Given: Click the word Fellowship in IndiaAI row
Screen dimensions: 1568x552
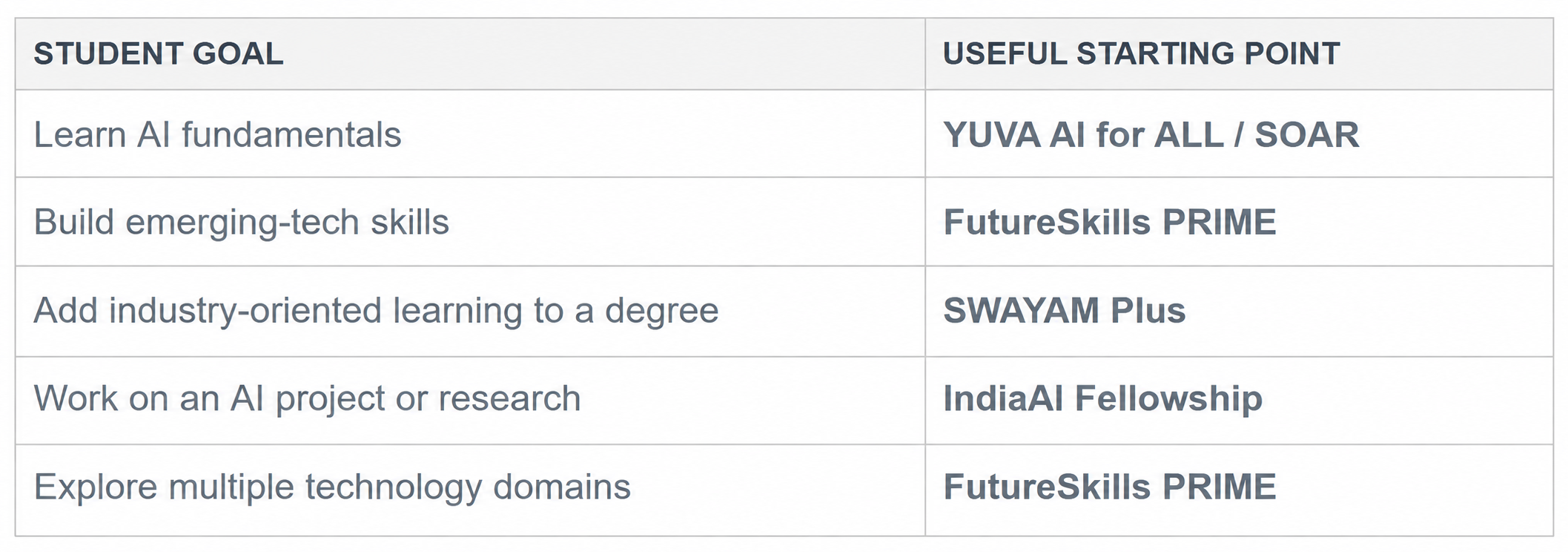Looking at the screenshot, I should coord(1168,398).
